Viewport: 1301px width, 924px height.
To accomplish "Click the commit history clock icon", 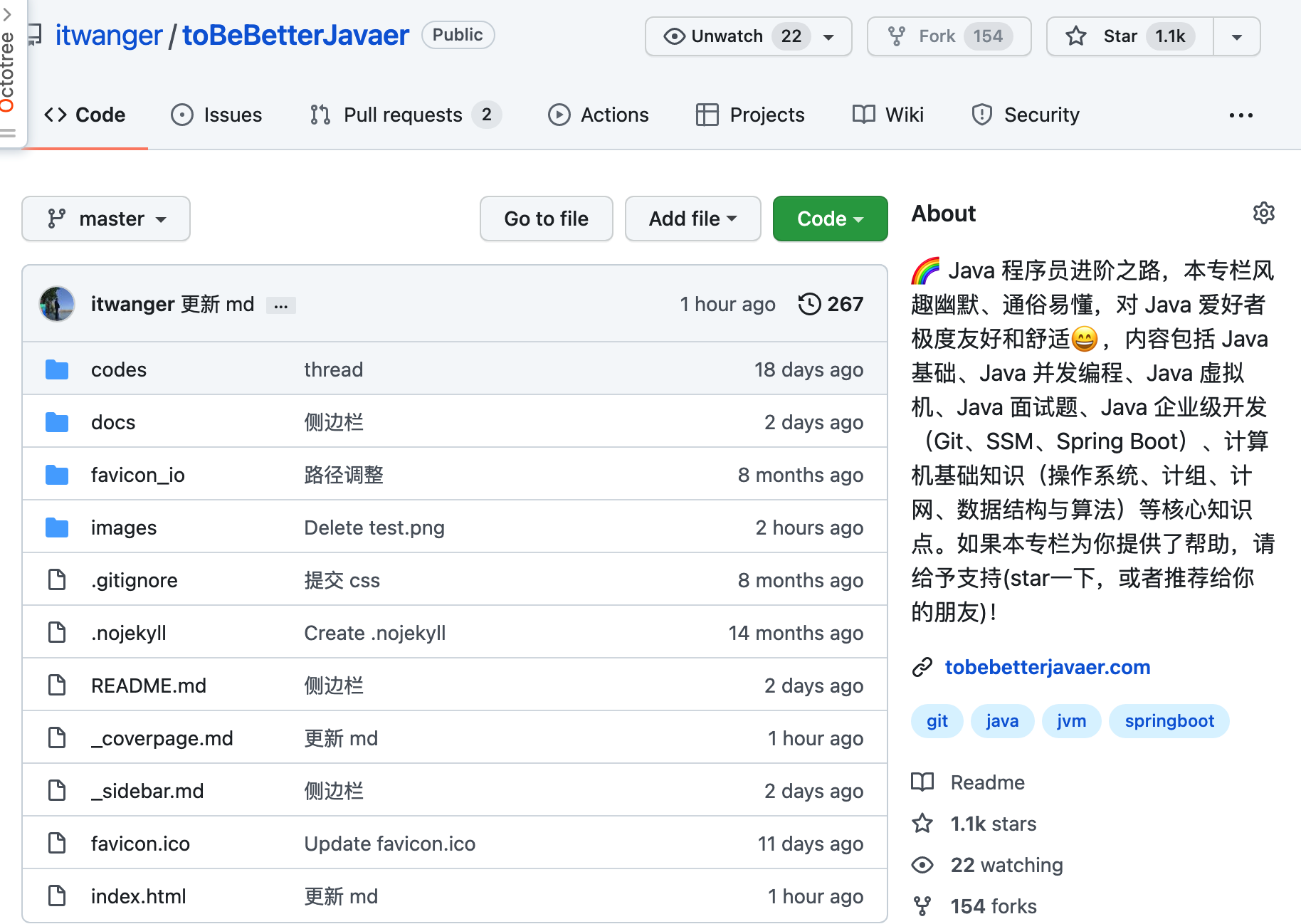I will [809, 304].
